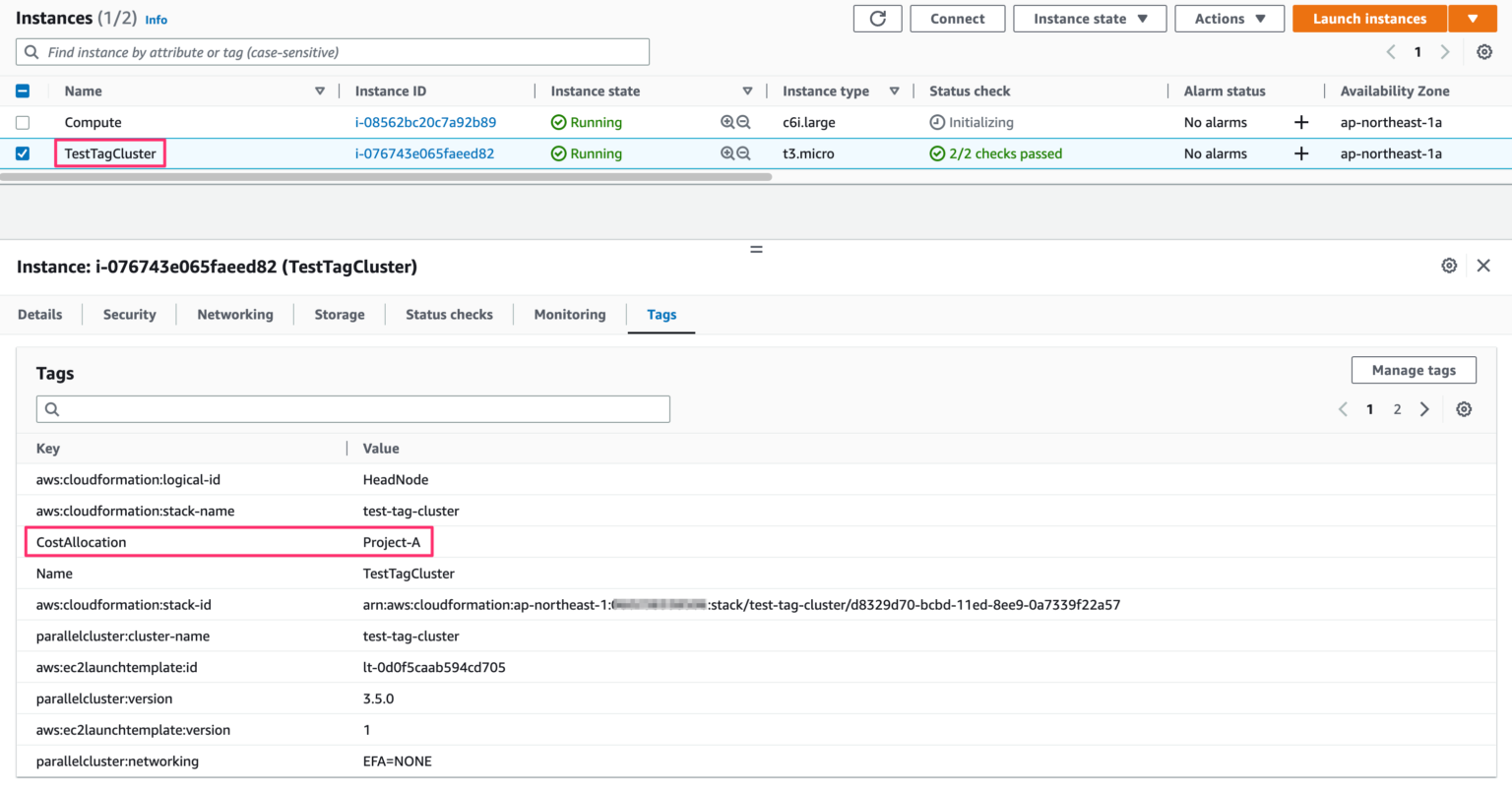Screen dimensions: 1512x788
Task: Select all instances with header checkbox
Action: click(x=23, y=91)
